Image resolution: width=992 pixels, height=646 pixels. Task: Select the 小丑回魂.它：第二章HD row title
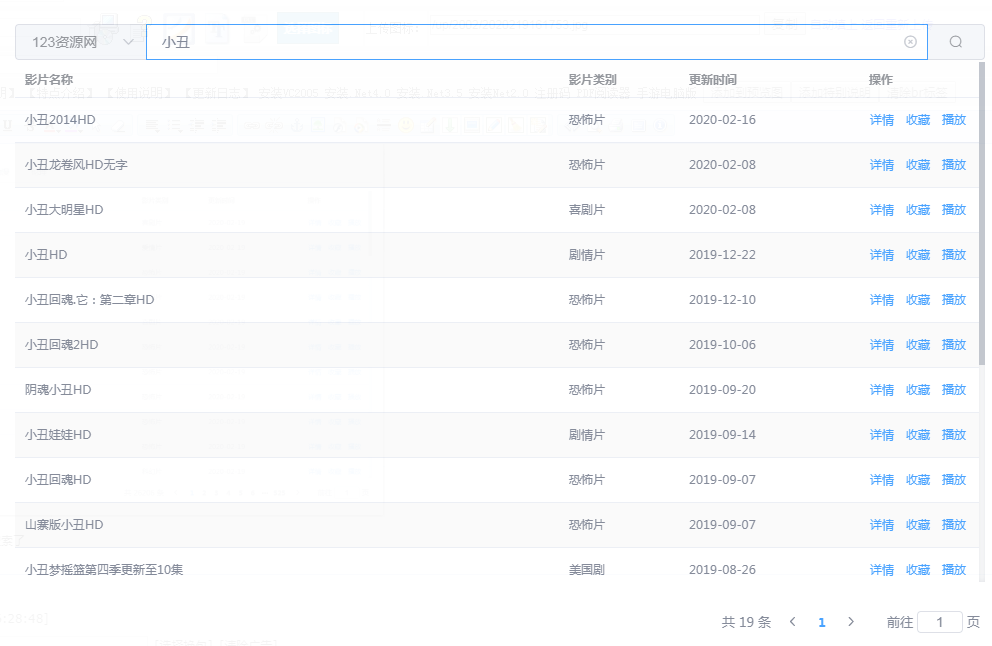tap(90, 300)
